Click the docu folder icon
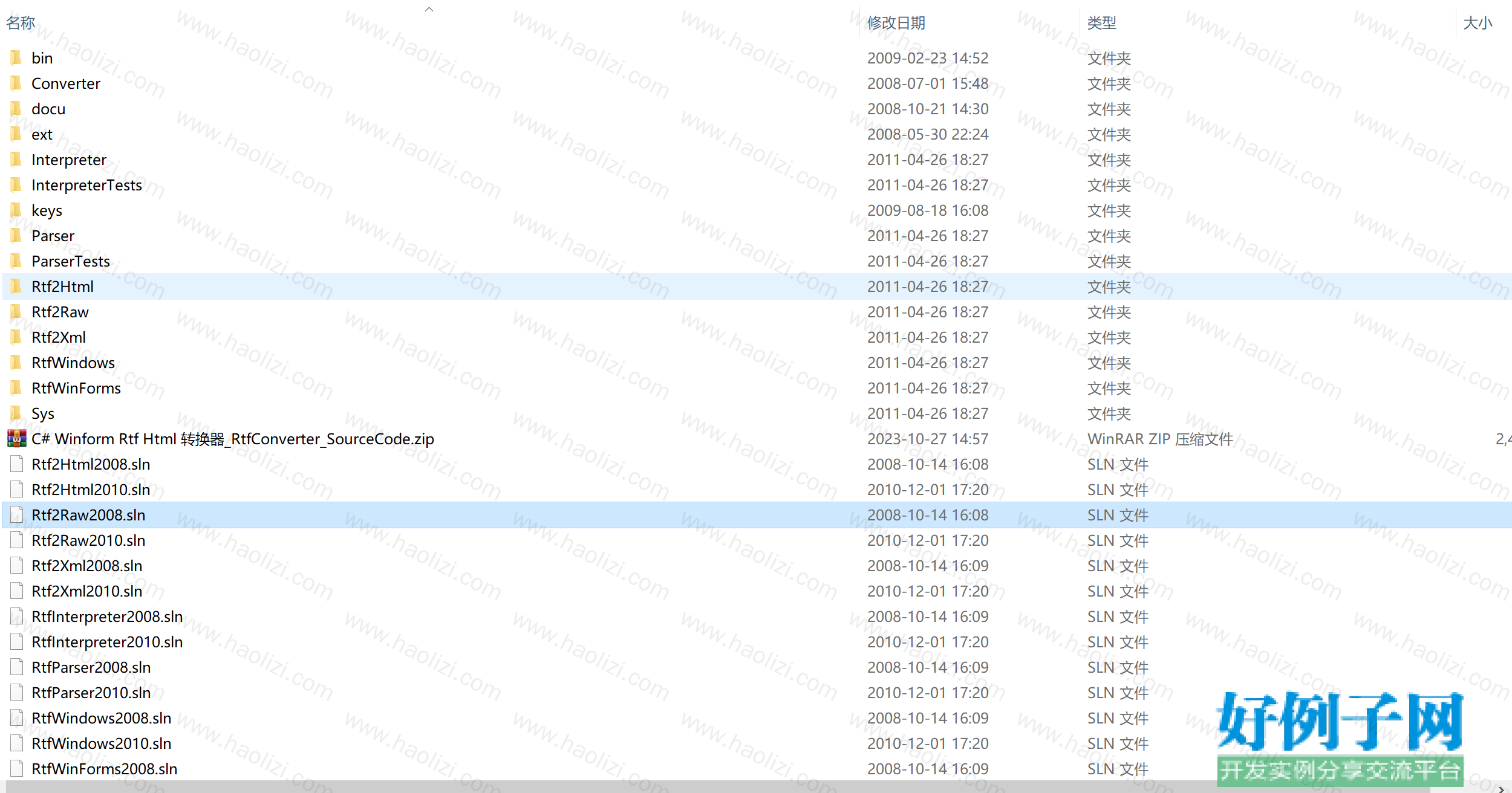The width and height of the screenshot is (1512, 793). [16, 109]
